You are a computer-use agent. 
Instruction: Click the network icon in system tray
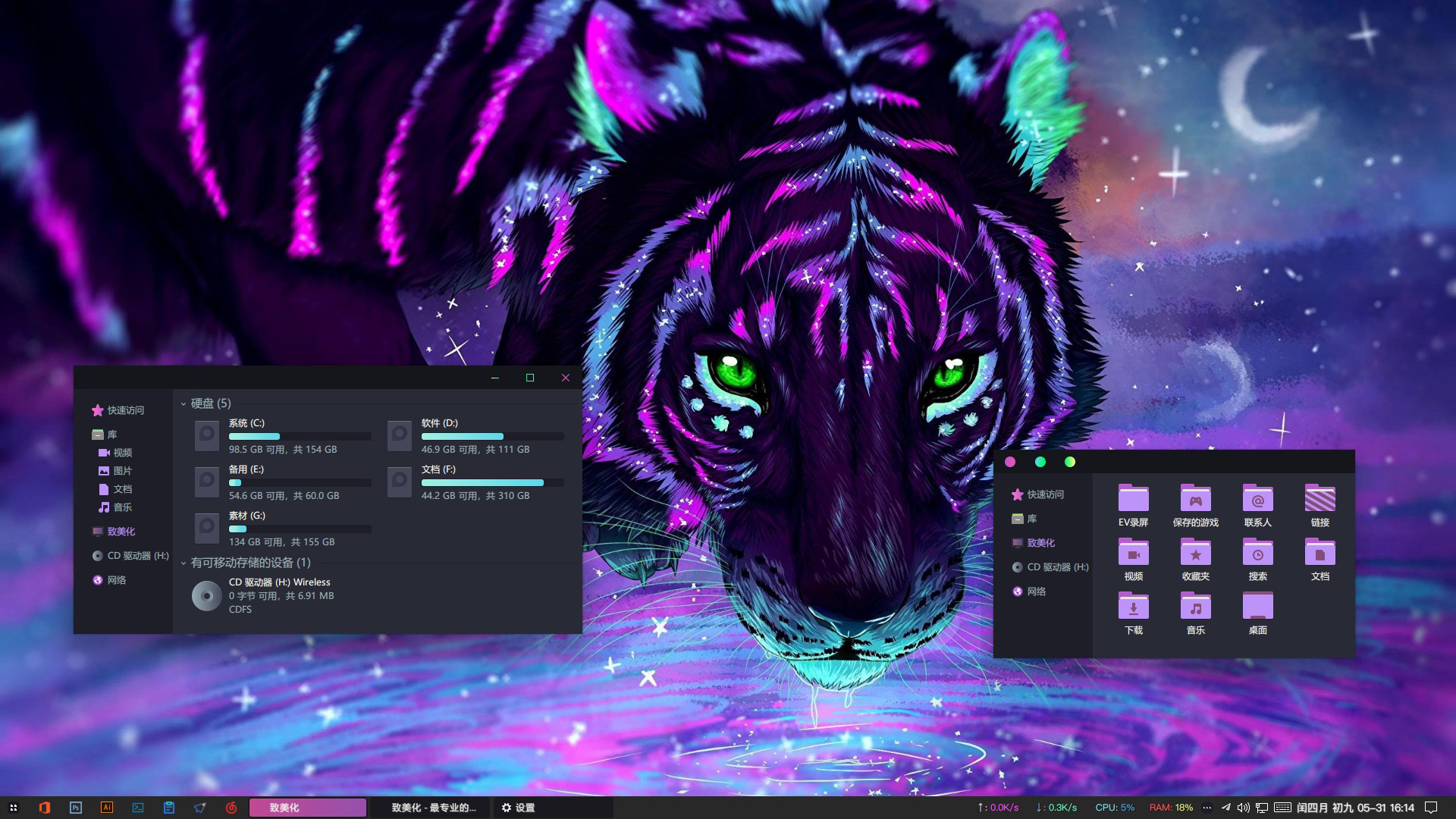(1262, 808)
